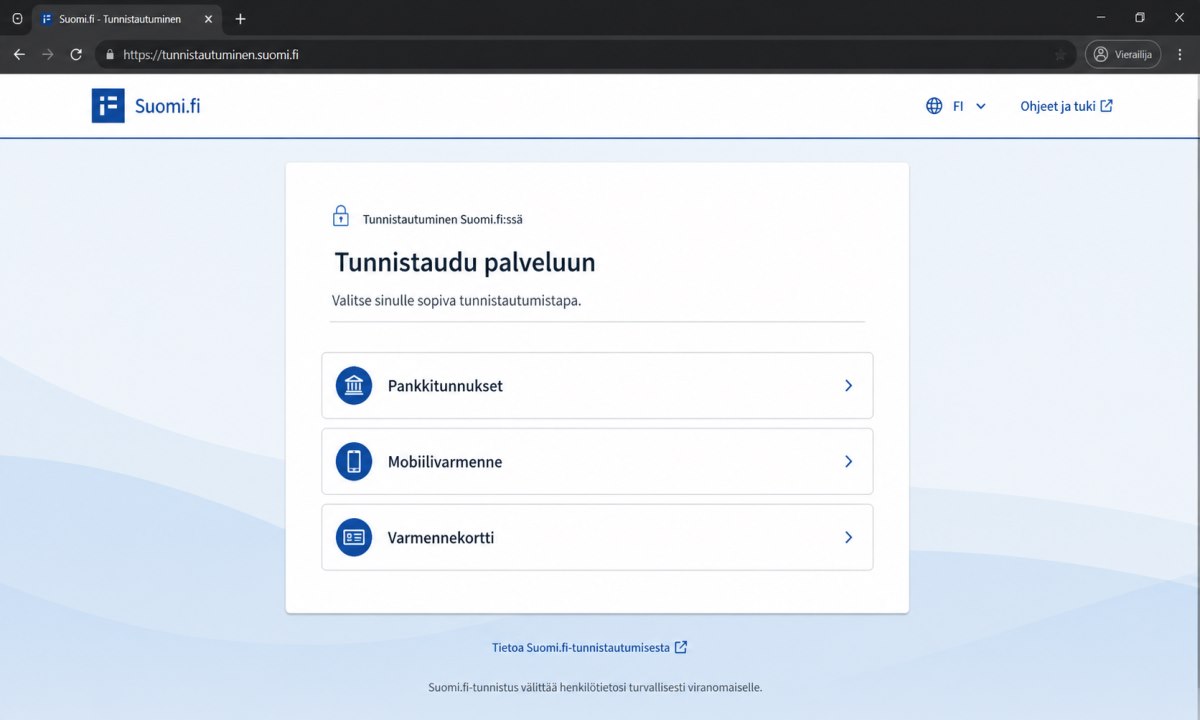Click the Suomi.fi logo icon
This screenshot has height=720, width=1200.
click(x=108, y=105)
